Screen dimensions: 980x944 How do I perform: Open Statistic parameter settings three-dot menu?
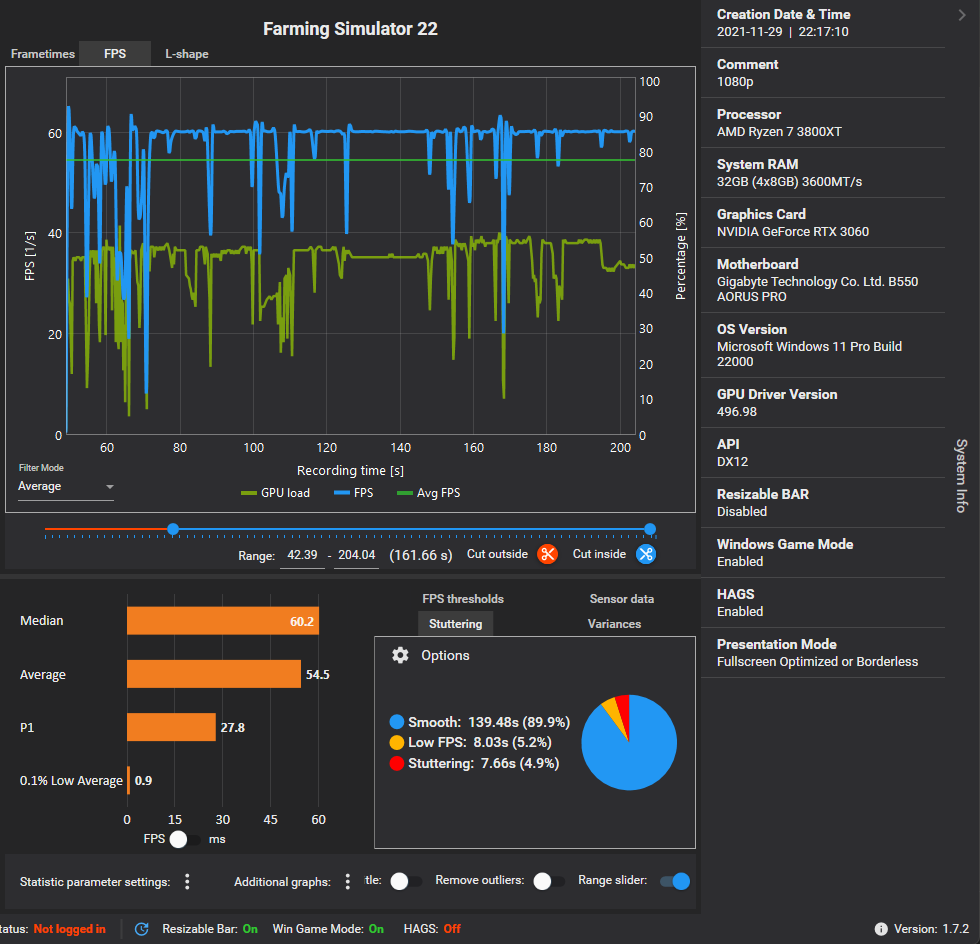[187, 881]
